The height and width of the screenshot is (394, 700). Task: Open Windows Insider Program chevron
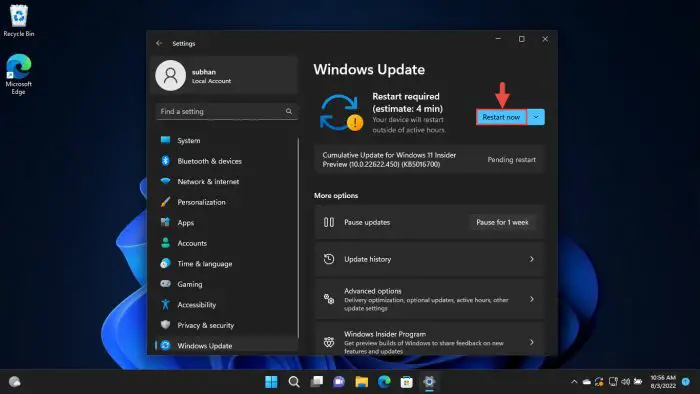tap(532, 342)
